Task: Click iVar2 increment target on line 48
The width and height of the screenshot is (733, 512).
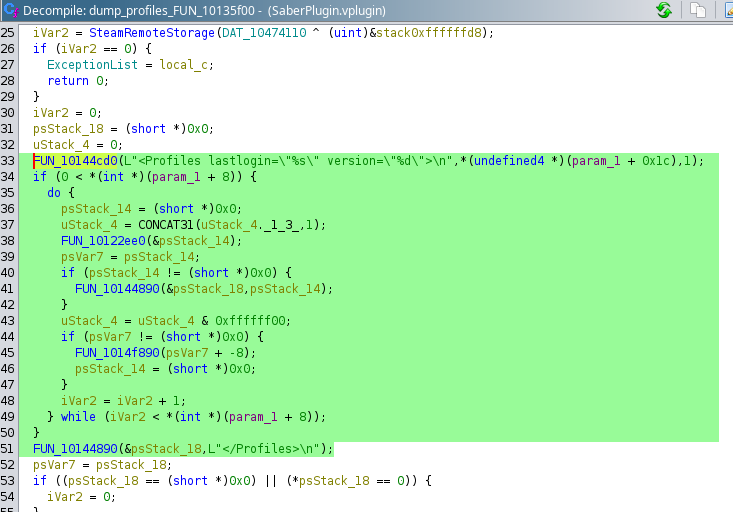Action: point(79,401)
